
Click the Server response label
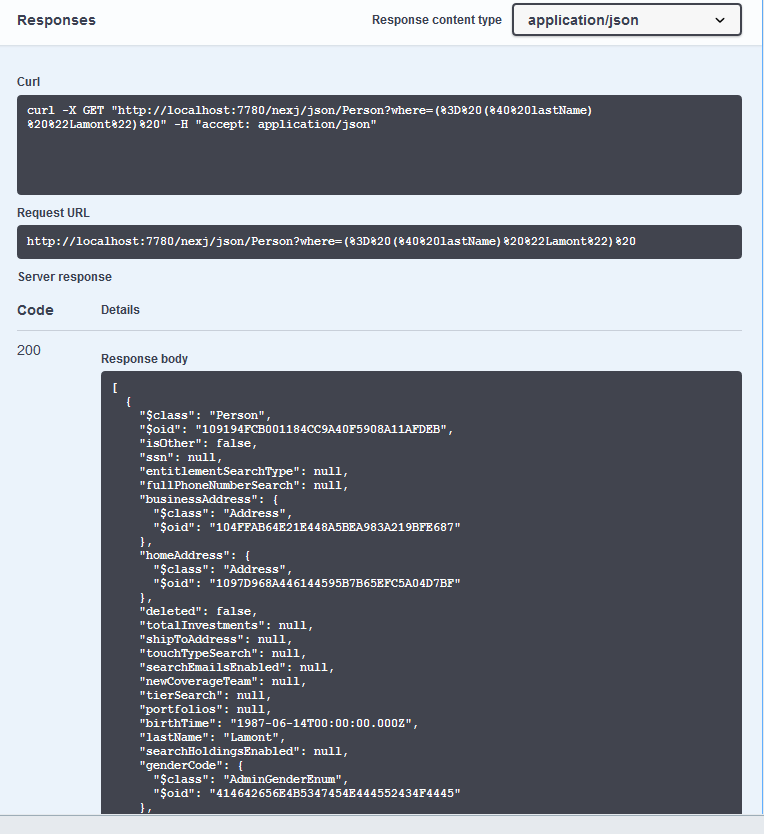64,276
